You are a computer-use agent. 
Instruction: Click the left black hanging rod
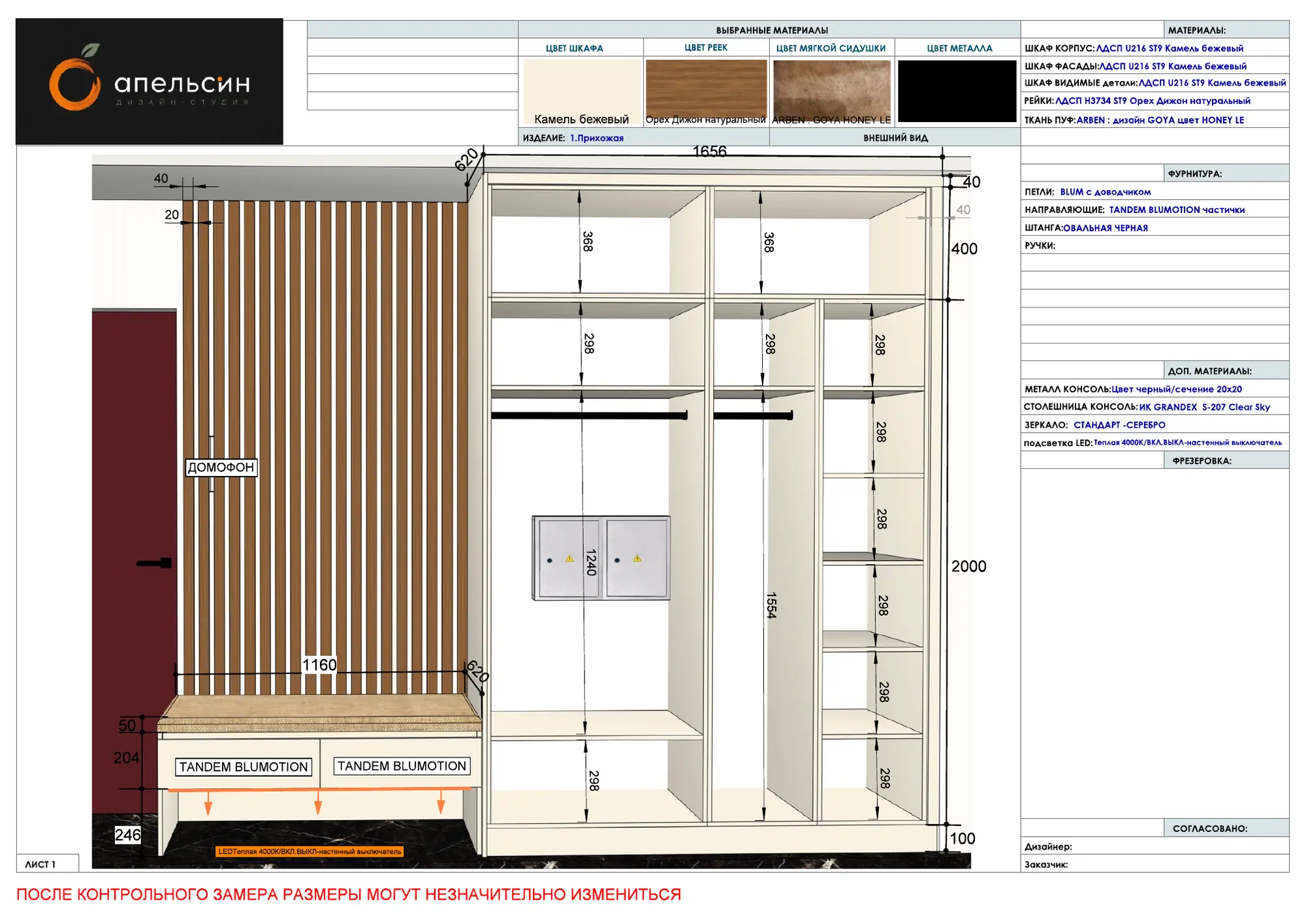(590, 415)
